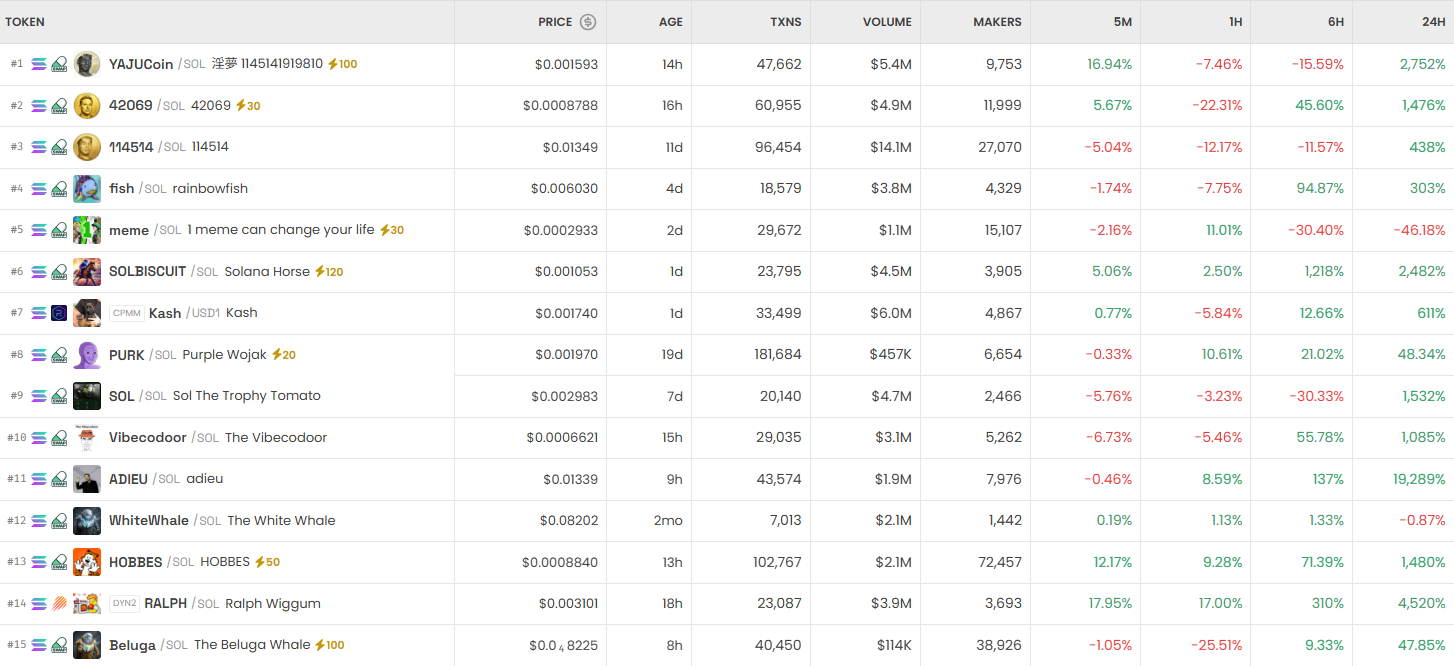Select the 114514 price cell
Screen dimensions: 1454x666
[570, 147]
